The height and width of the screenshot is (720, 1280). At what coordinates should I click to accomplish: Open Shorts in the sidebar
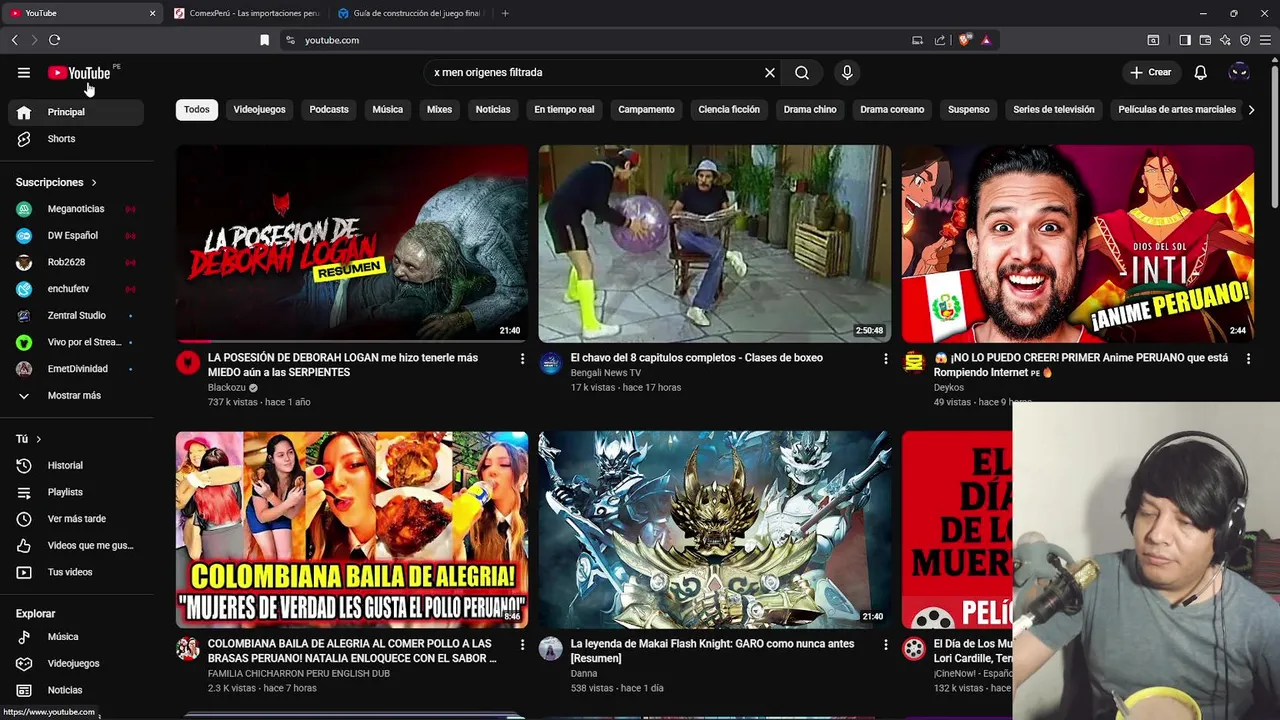point(76,139)
